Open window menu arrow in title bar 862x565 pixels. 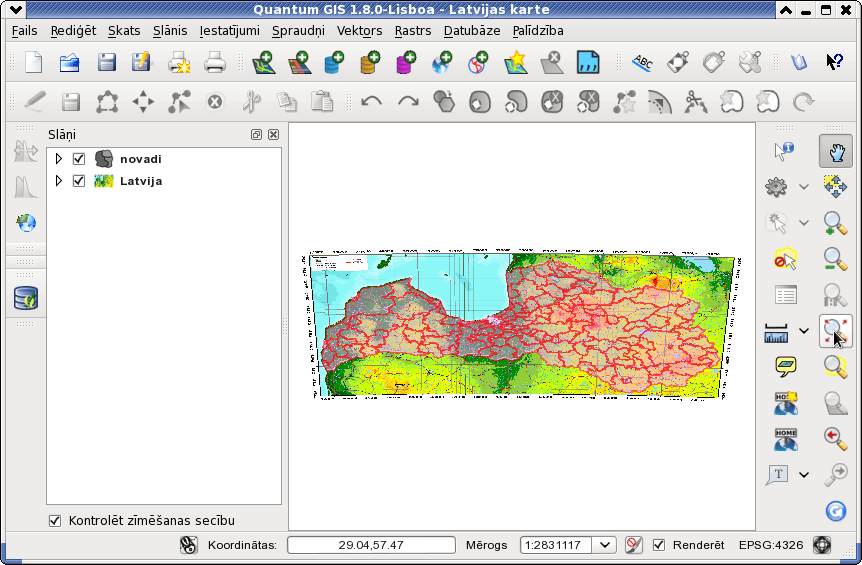(16, 9)
